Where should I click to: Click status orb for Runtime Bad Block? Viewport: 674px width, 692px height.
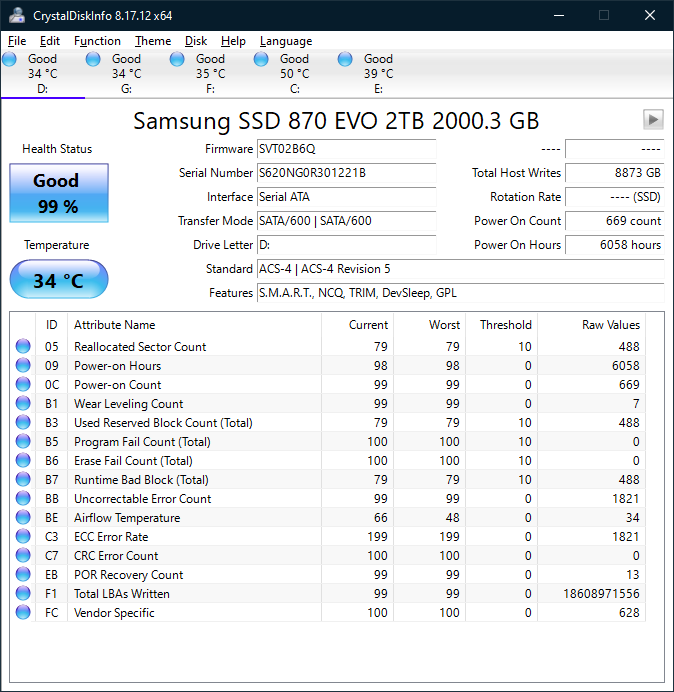click(x=23, y=479)
